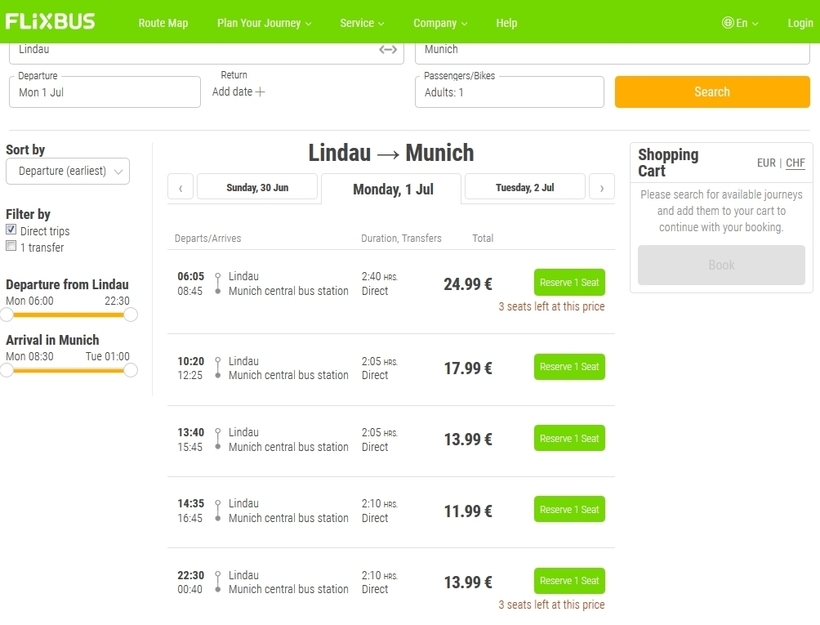Reserve 1 Seat for the 14:35 departure
This screenshot has height=625, width=820.
570,509
